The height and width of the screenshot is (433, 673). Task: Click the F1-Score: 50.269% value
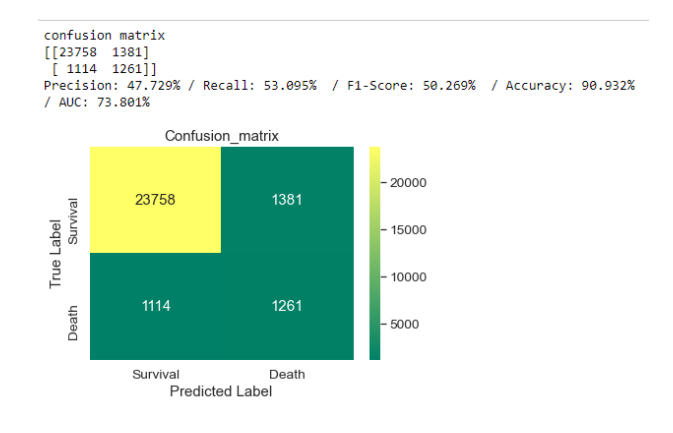(x=411, y=86)
